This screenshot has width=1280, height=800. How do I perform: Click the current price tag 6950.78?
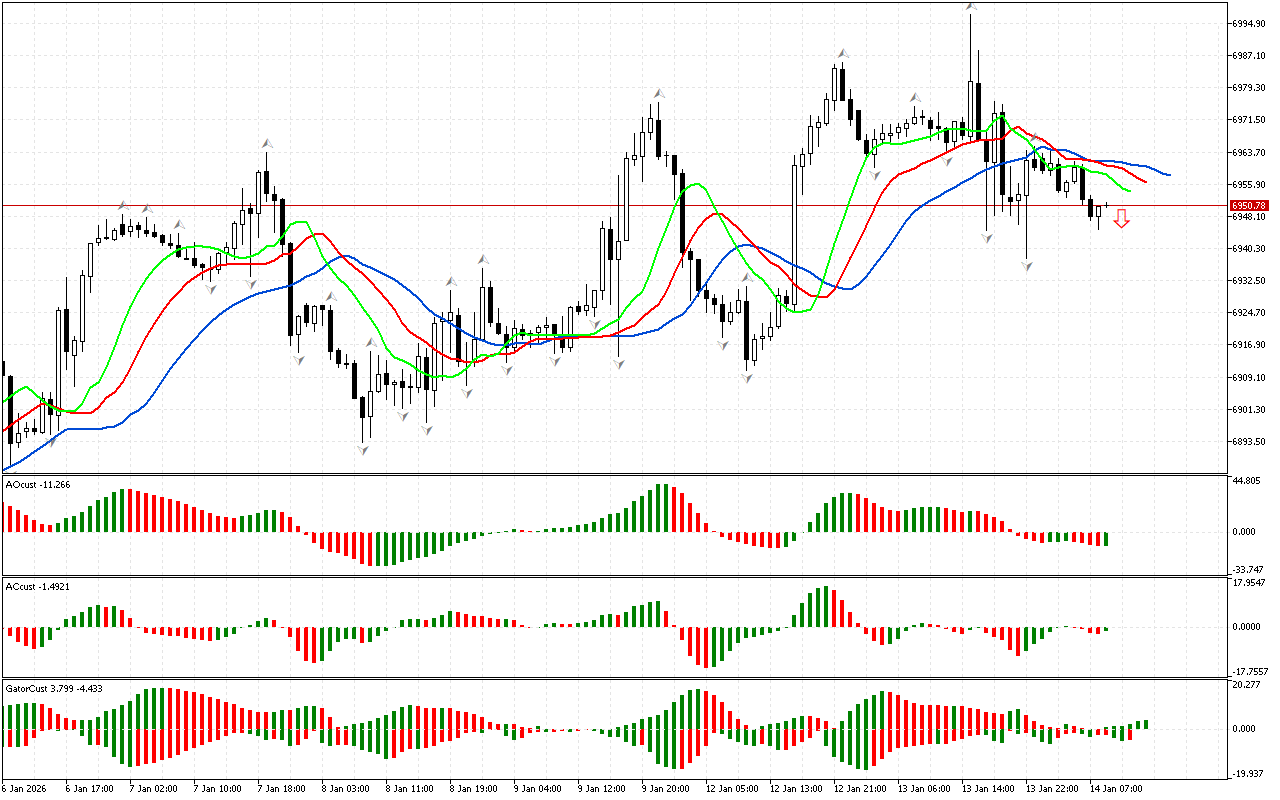coord(1249,205)
